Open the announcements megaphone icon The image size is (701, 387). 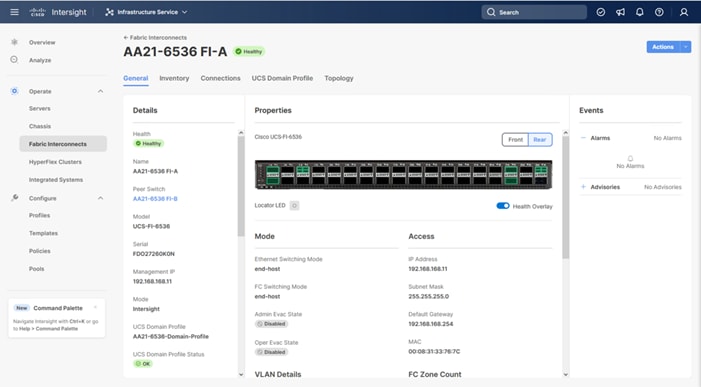tap(620, 12)
